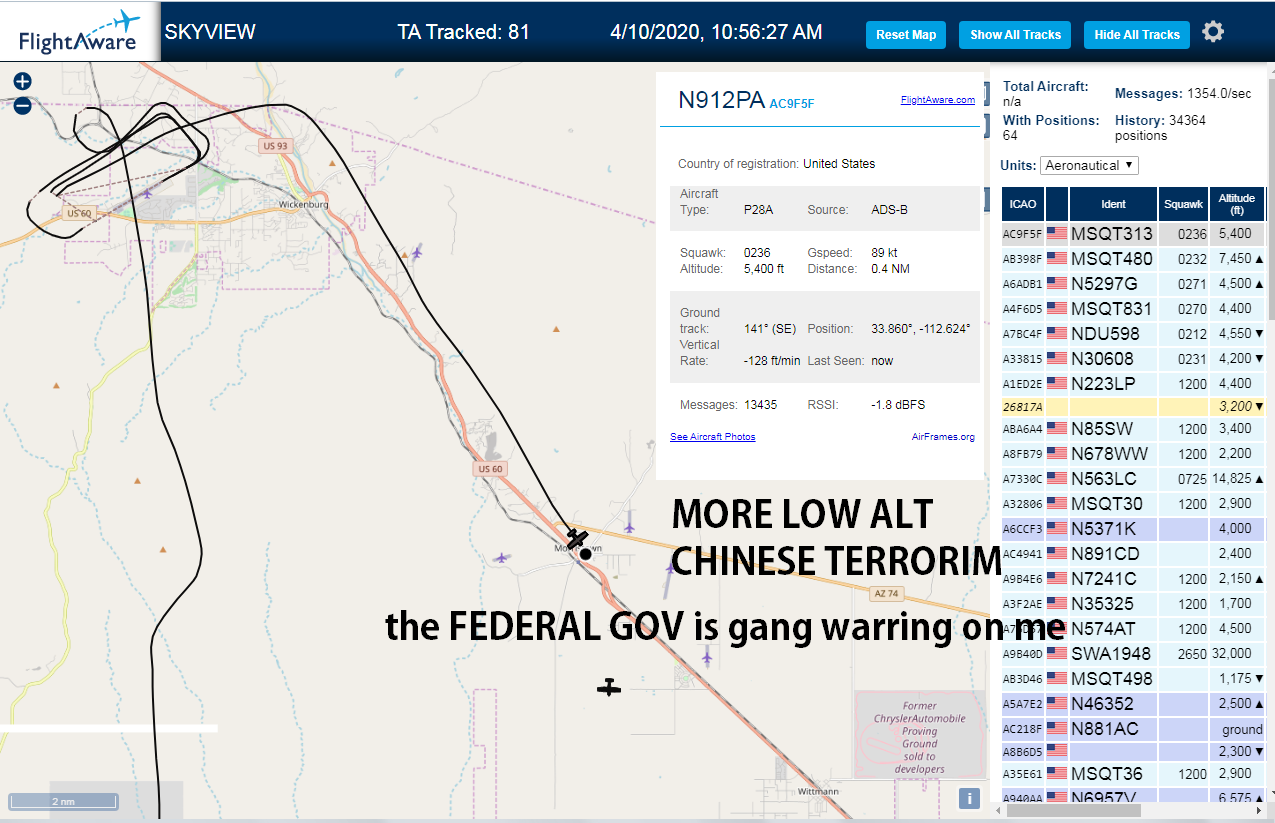The height and width of the screenshot is (823, 1275).
Task: Click Show All Tracks button
Action: tap(1015, 35)
